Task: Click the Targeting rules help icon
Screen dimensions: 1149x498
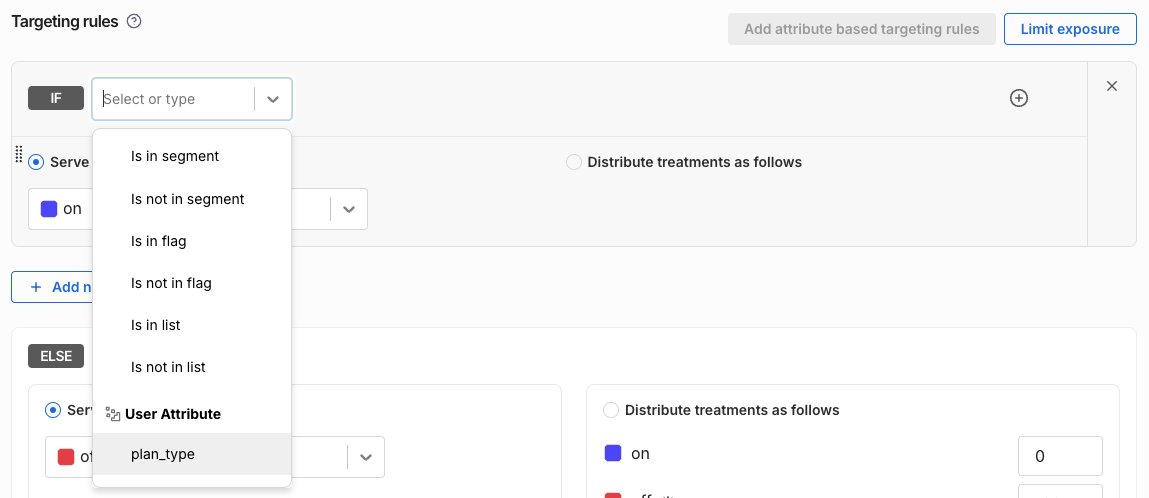Action: (134, 22)
